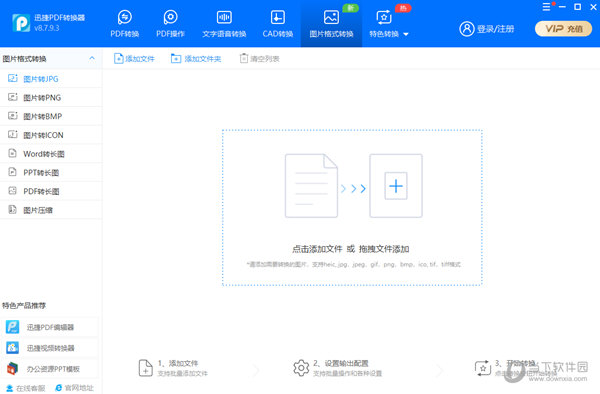Select 图片转ICON in the sidebar
The height and width of the screenshot is (394, 600).
(51, 135)
